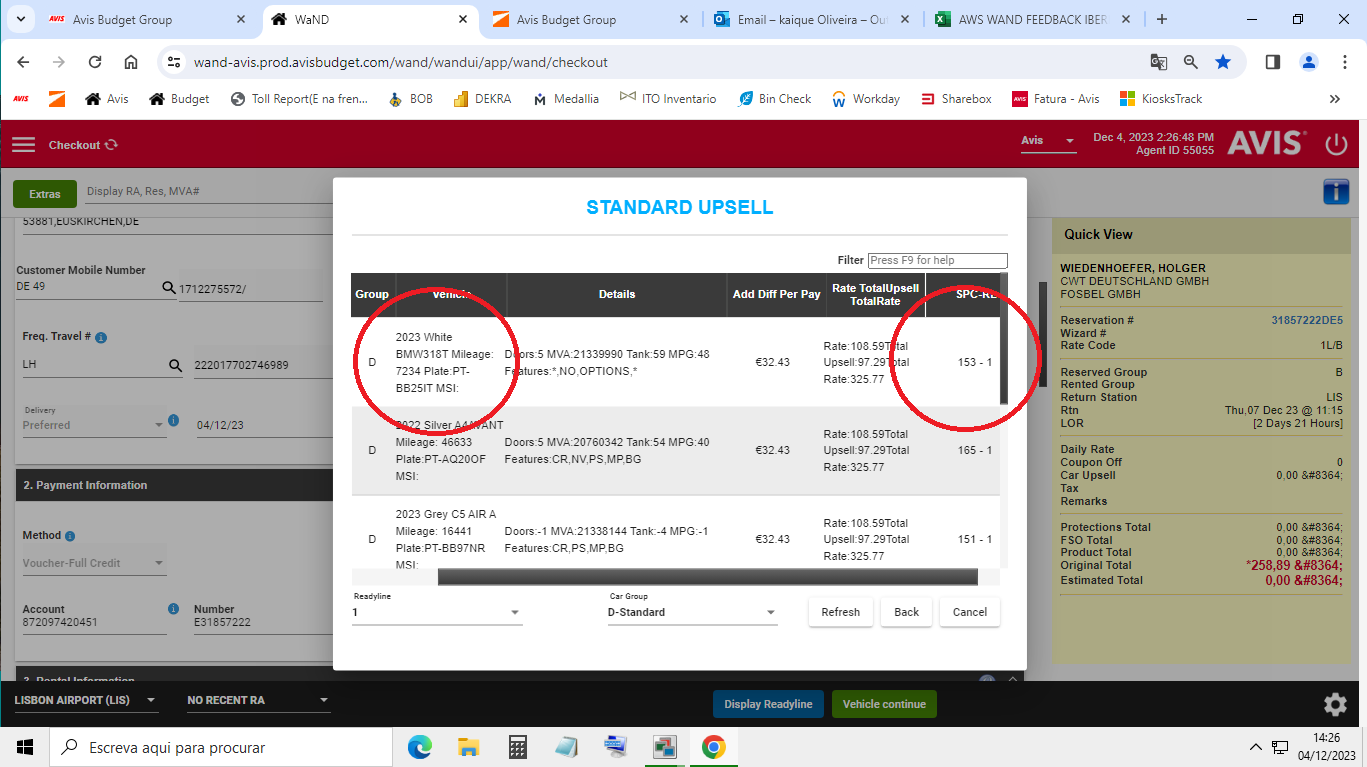Image resolution: width=1367 pixels, height=767 pixels.
Task: Open the Chrome three-dot menu
Action: 1344,62
